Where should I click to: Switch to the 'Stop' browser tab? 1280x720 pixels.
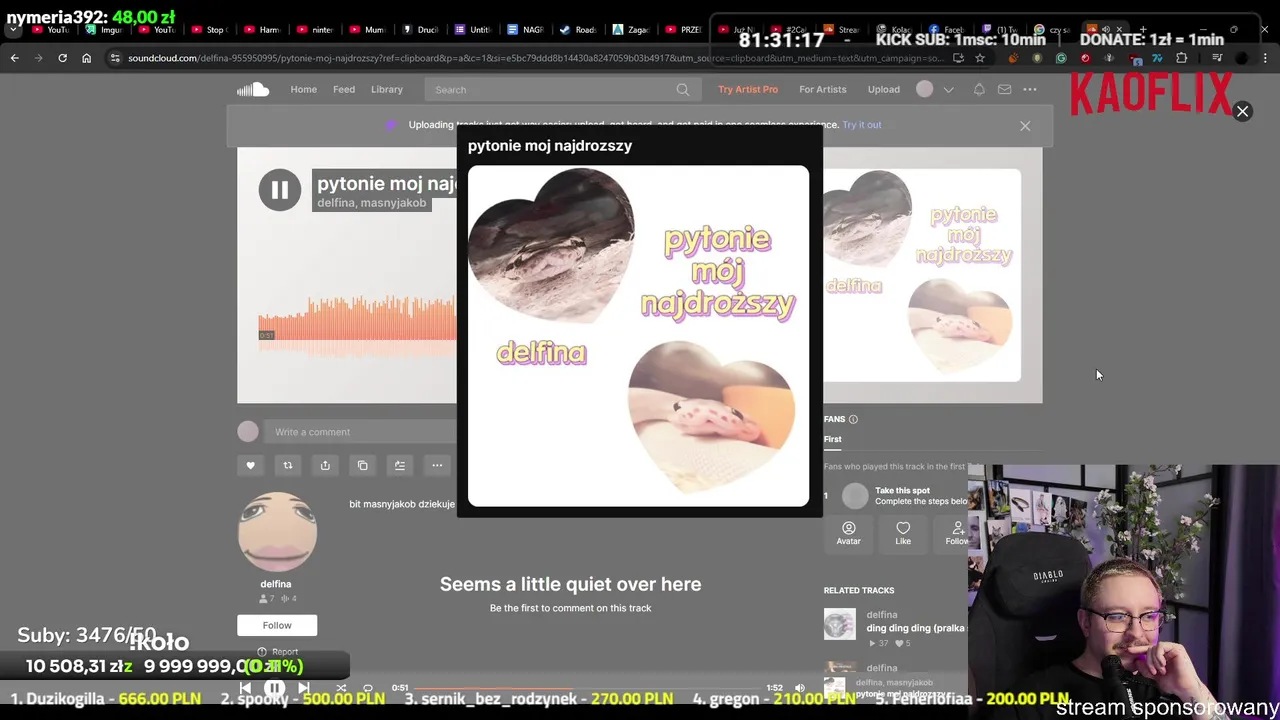point(209,30)
